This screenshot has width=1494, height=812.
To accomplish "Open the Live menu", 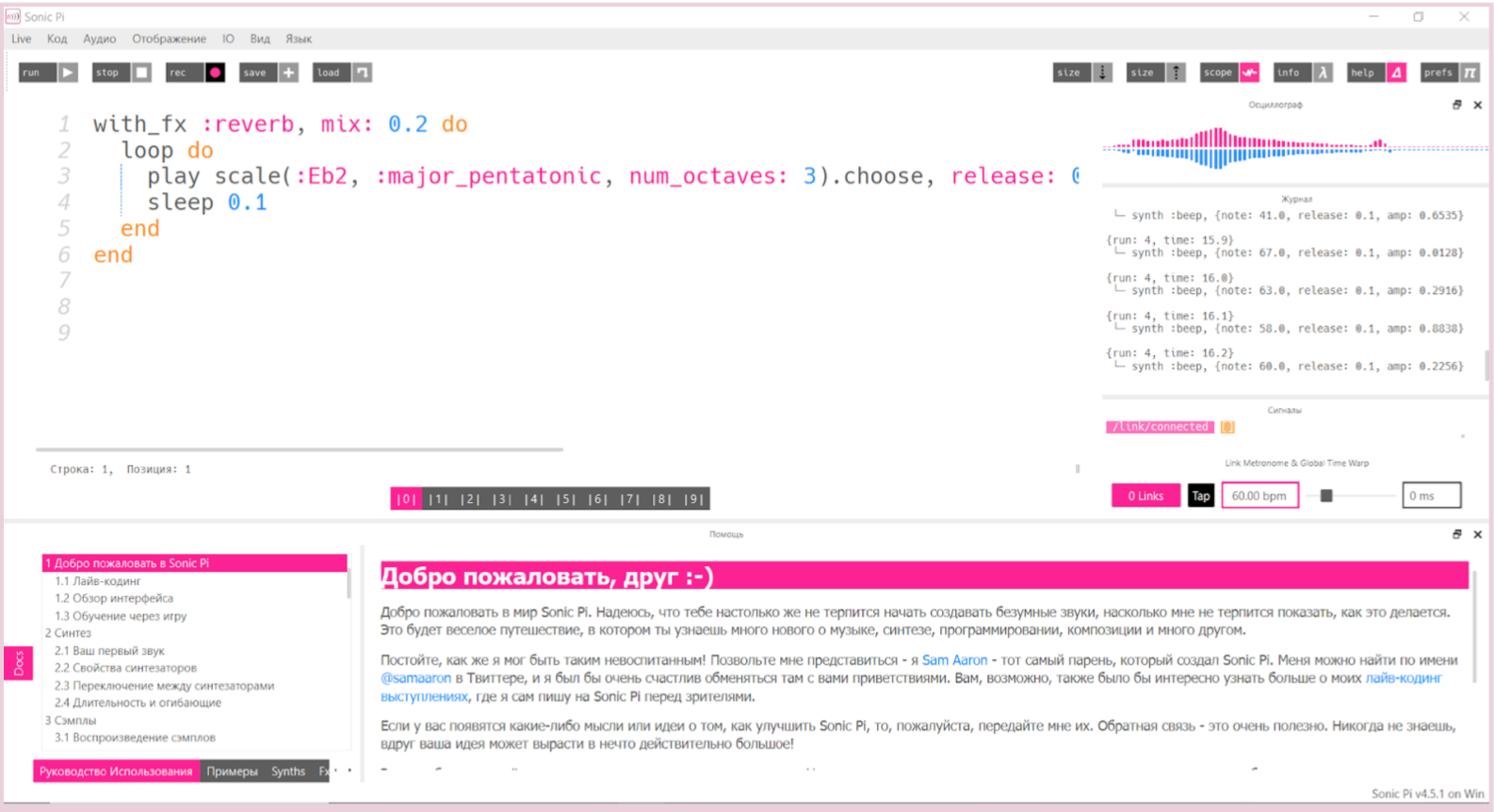I will pyautogui.click(x=21, y=39).
